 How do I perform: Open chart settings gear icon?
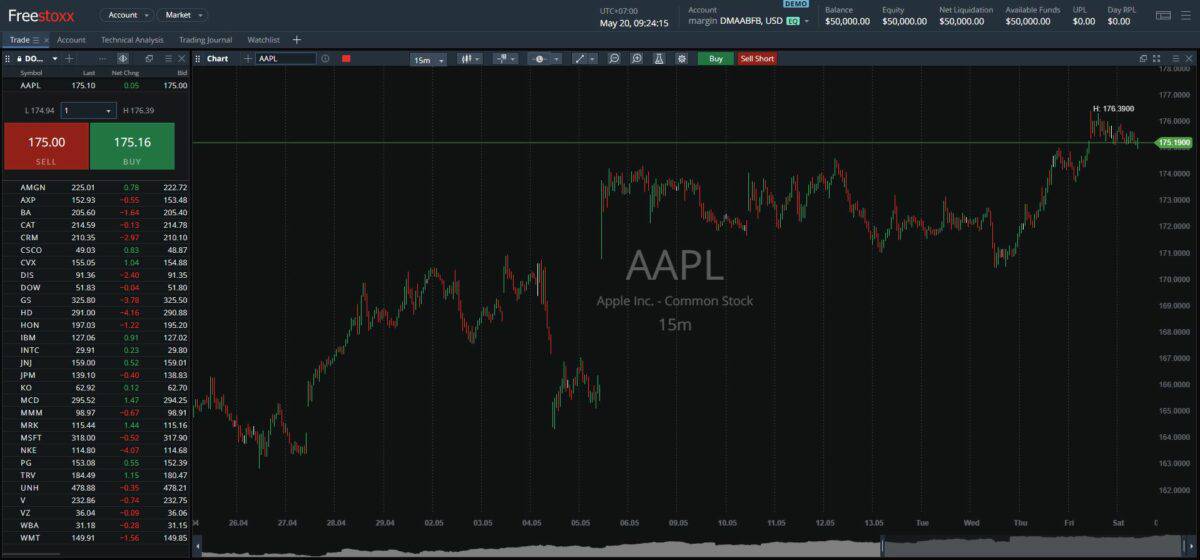coord(681,59)
